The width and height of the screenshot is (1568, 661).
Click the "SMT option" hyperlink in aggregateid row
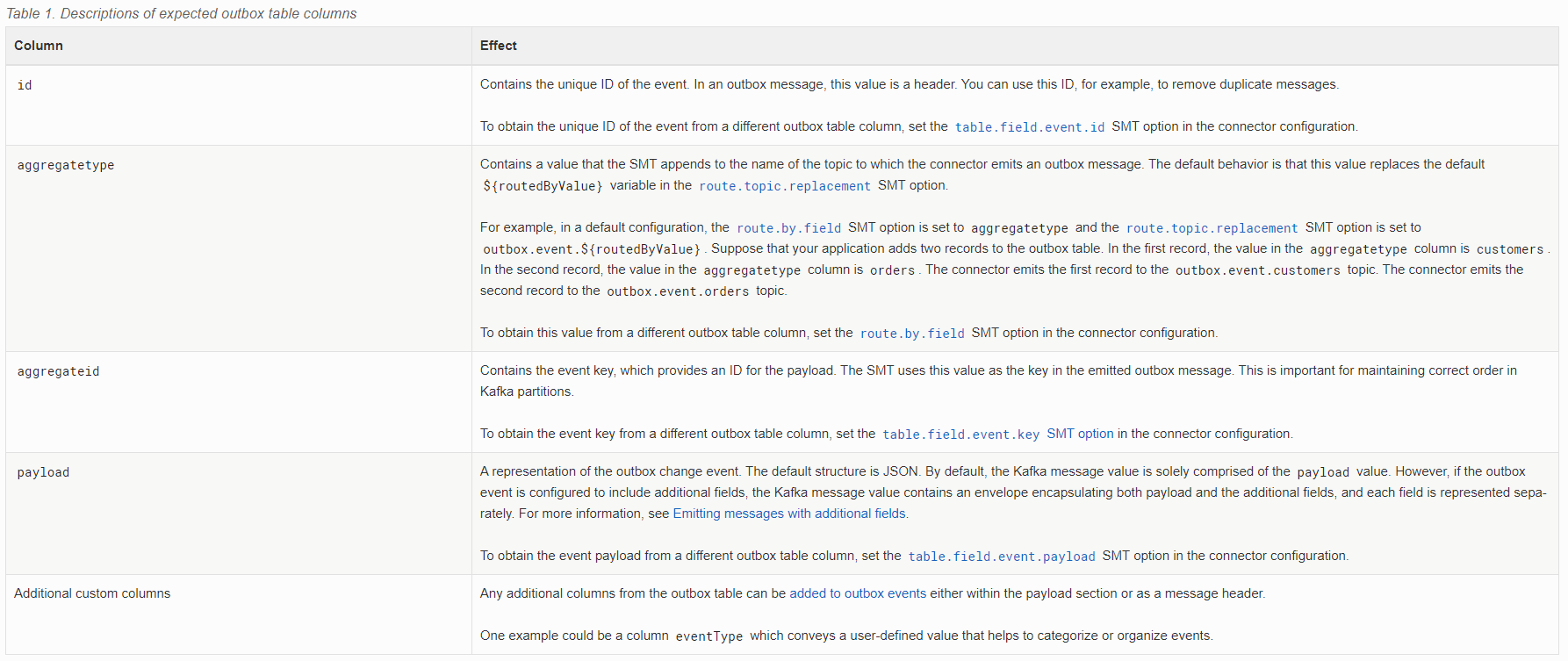(x=1080, y=434)
